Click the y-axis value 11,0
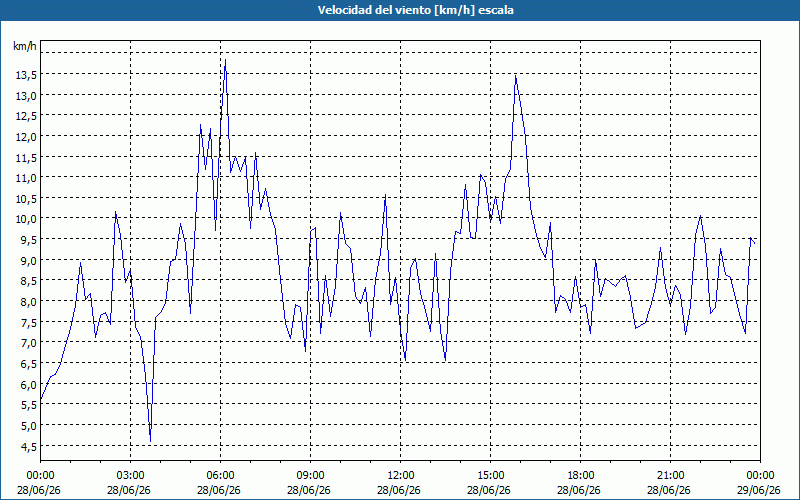 26,178
